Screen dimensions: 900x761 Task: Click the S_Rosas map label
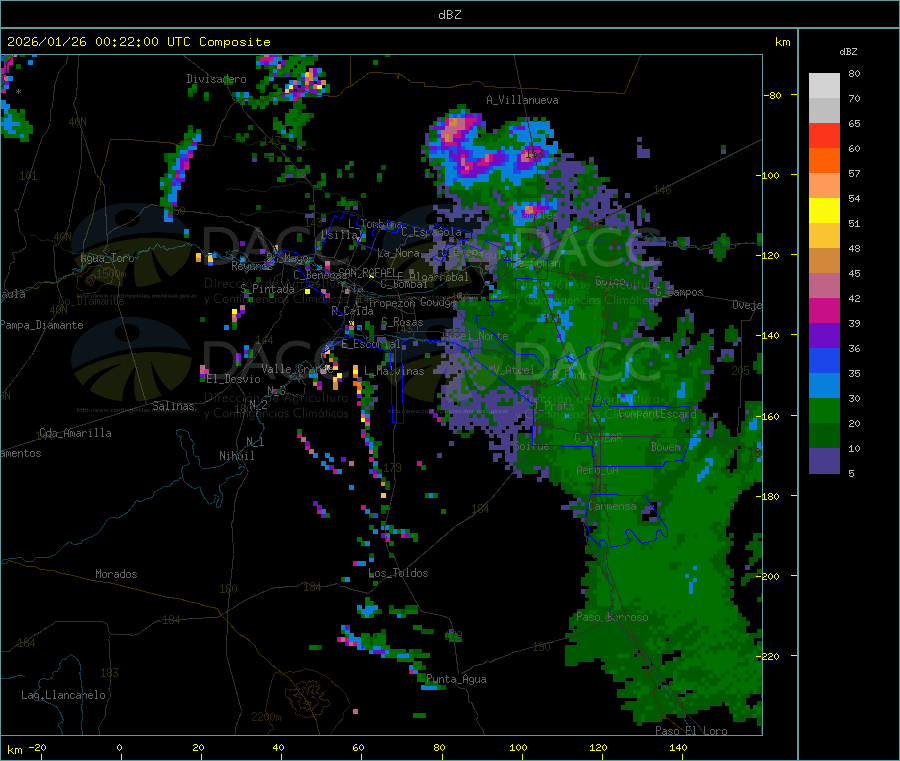[402, 323]
